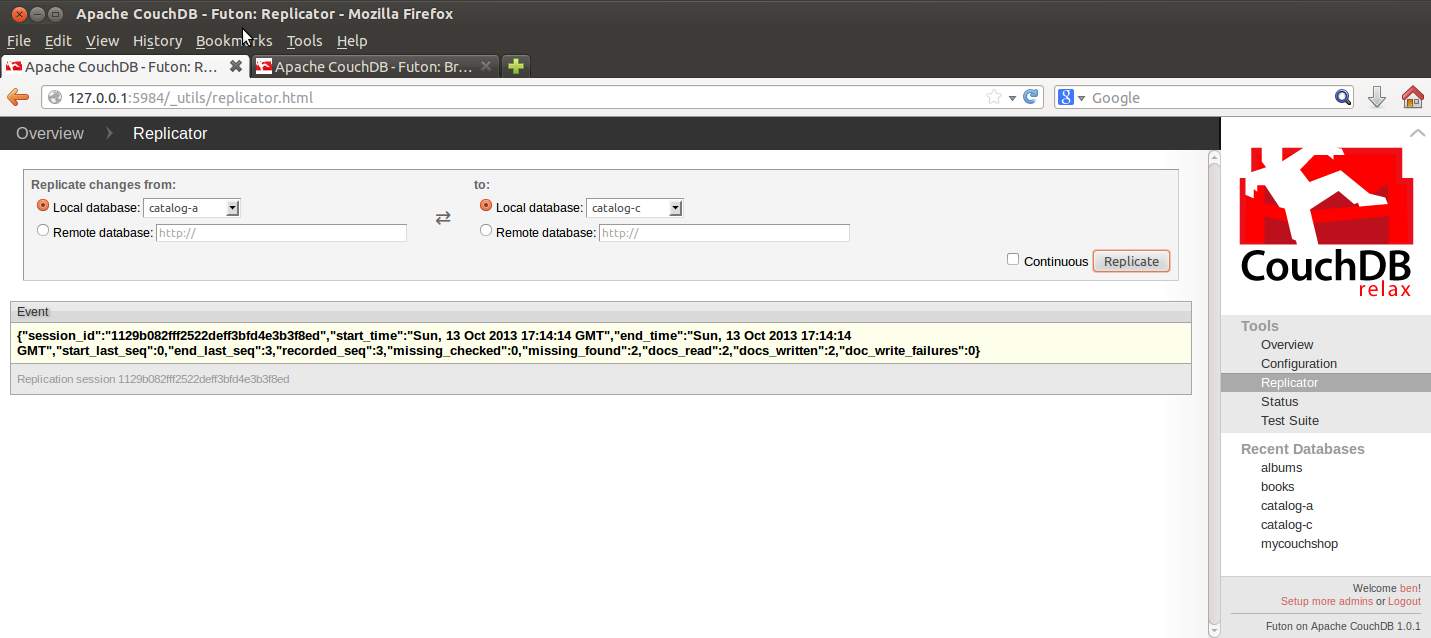Click the page vertical scrollbar
Screen dimensions: 1431x638
[1214, 392]
